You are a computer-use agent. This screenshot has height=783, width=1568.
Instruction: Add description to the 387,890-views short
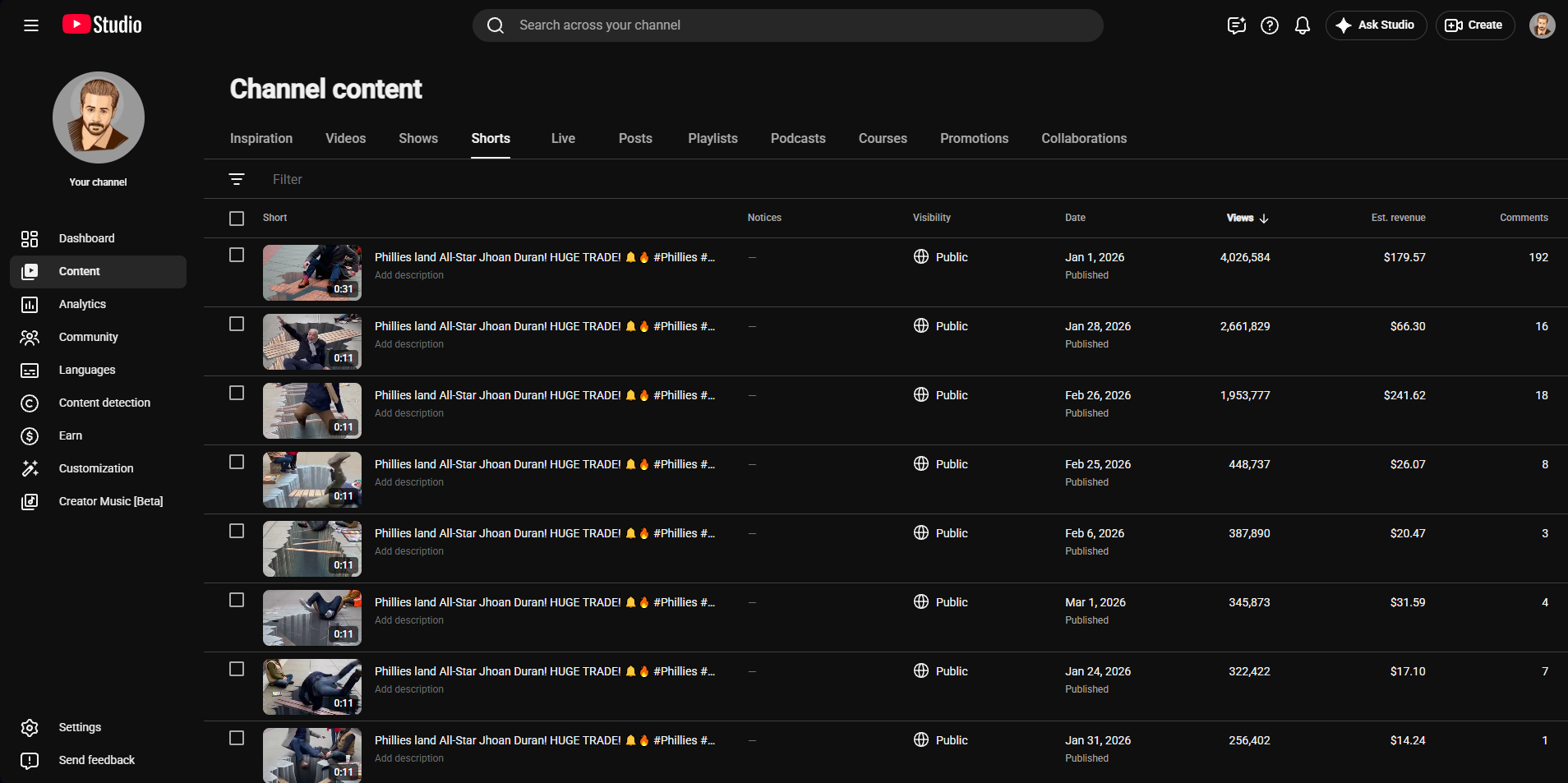click(x=409, y=551)
